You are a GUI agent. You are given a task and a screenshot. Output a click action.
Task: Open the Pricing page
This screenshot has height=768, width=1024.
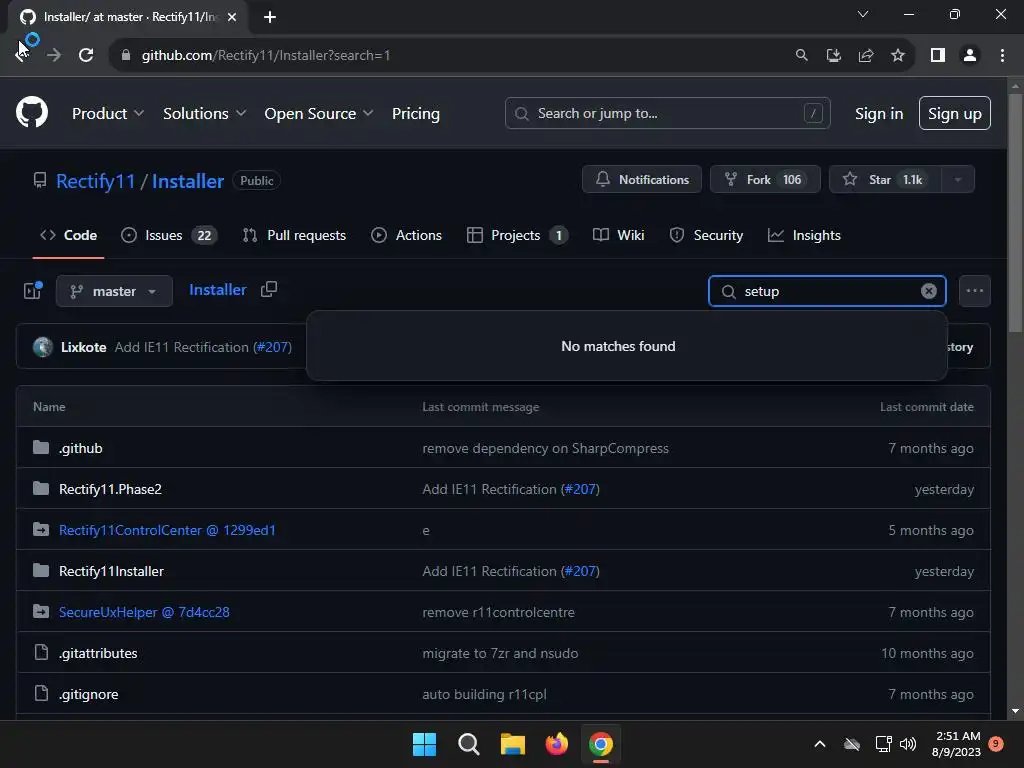415,113
